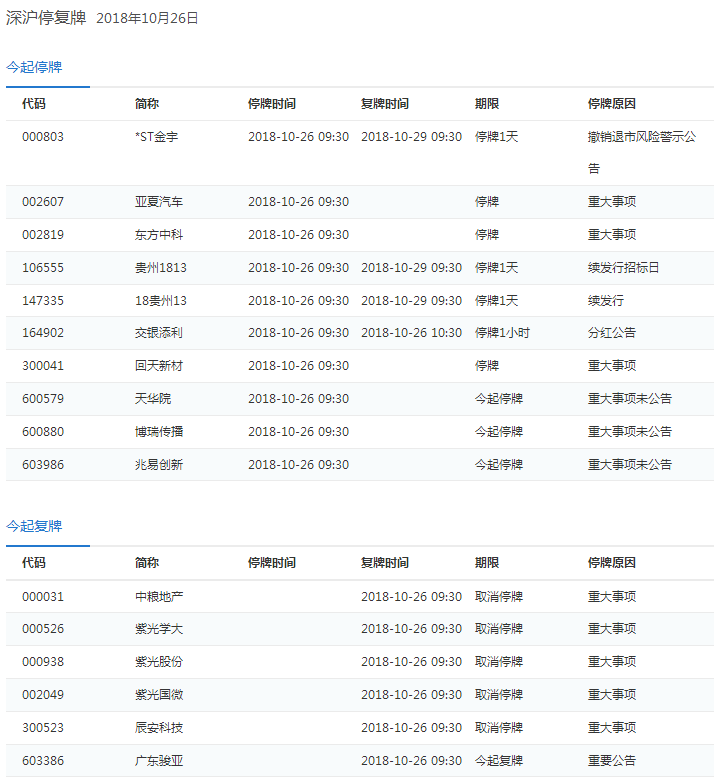Open stock code 000938
This screenshot has width=714, height=778.
click(x=42, y=662)
